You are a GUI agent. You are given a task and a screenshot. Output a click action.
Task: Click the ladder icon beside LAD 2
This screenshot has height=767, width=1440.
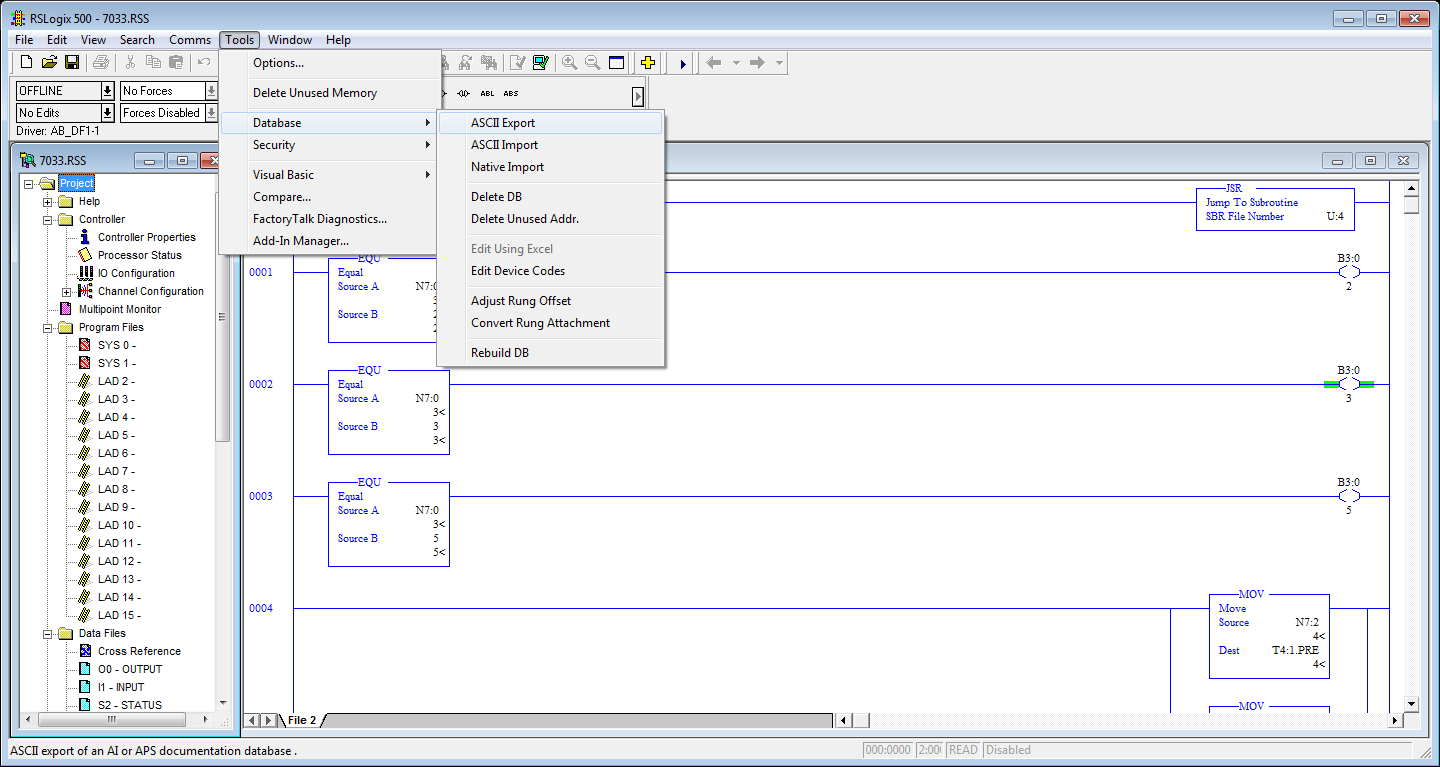click(x=85, y=381)
